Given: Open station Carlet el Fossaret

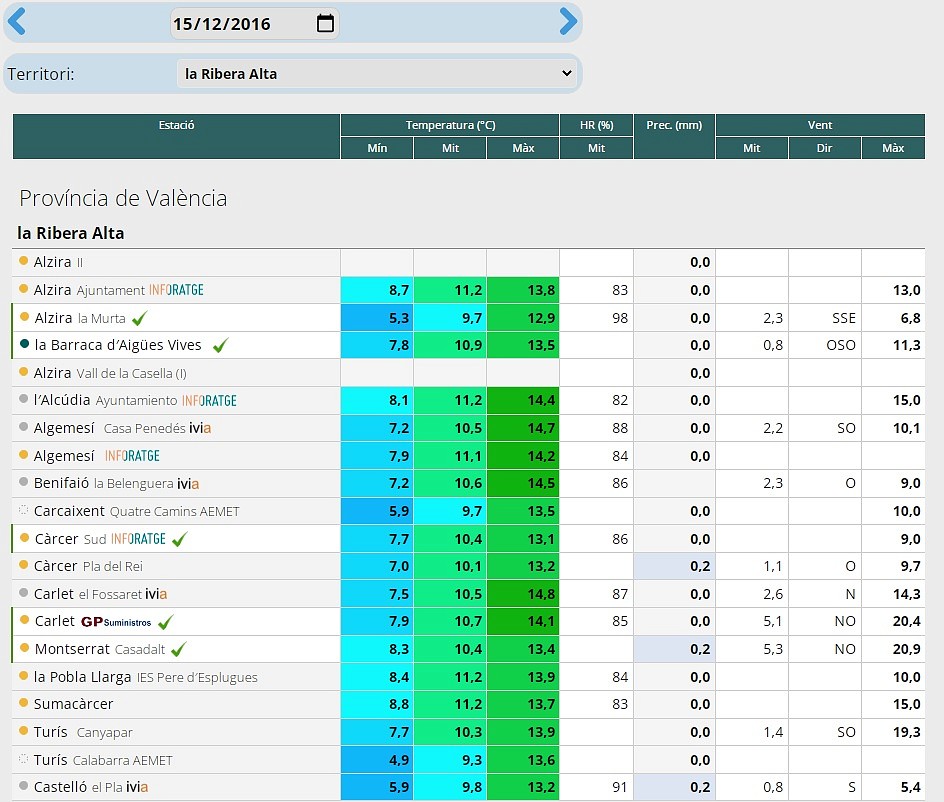Looking at the screenshot, I should click(87, 594).
